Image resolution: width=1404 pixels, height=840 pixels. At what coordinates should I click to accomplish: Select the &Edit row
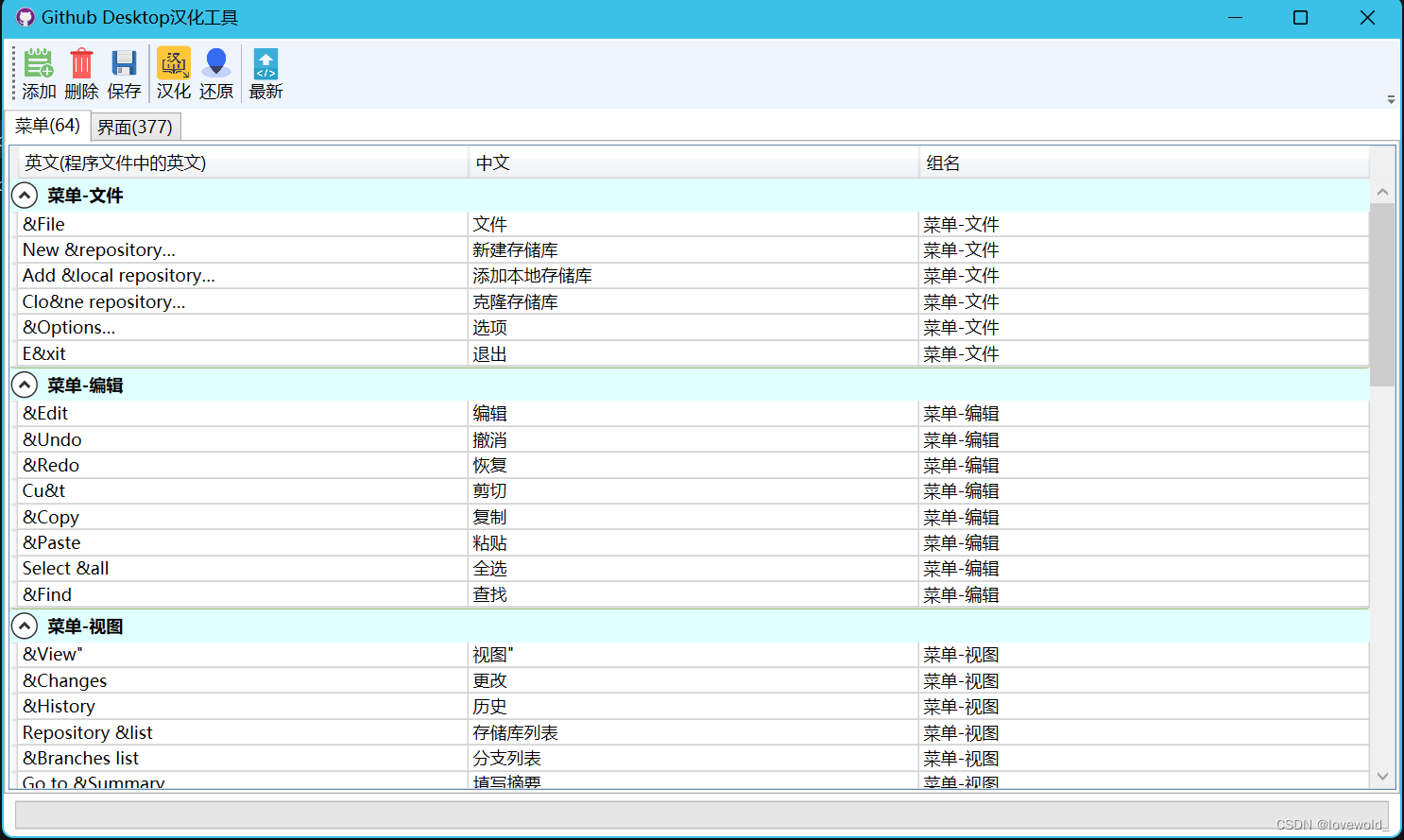(693, 413)
